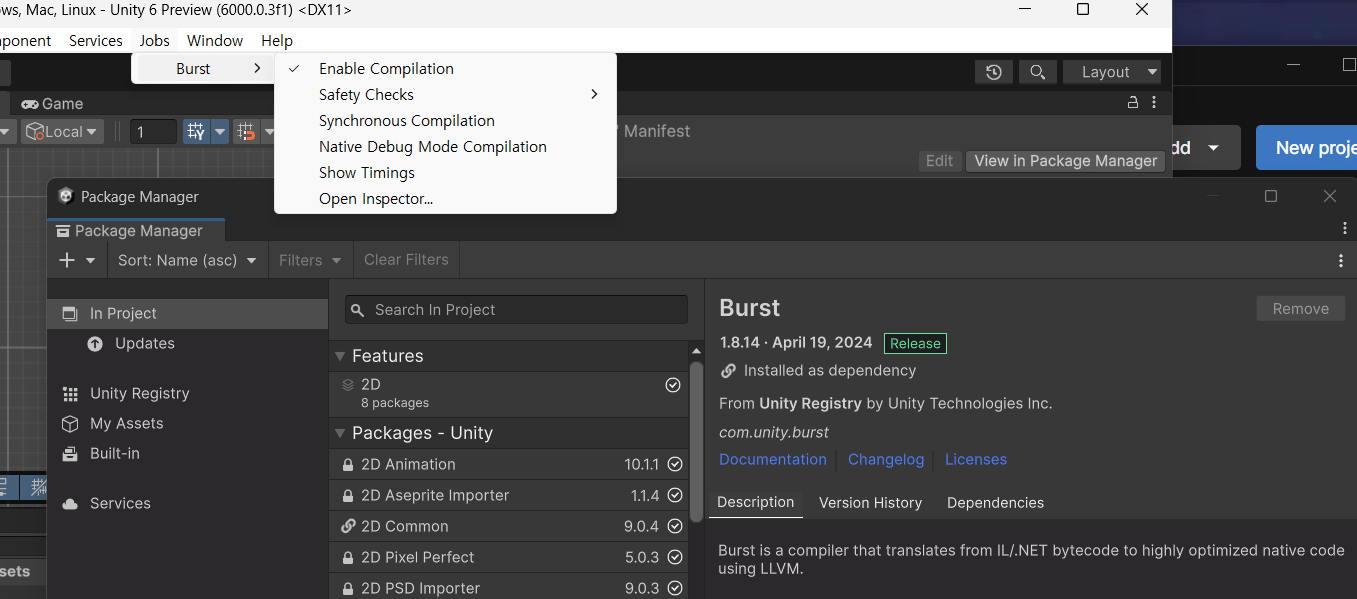Click the Package Manager title bar icon
Screen dimensions: 1357x599
tap(66, 196)
